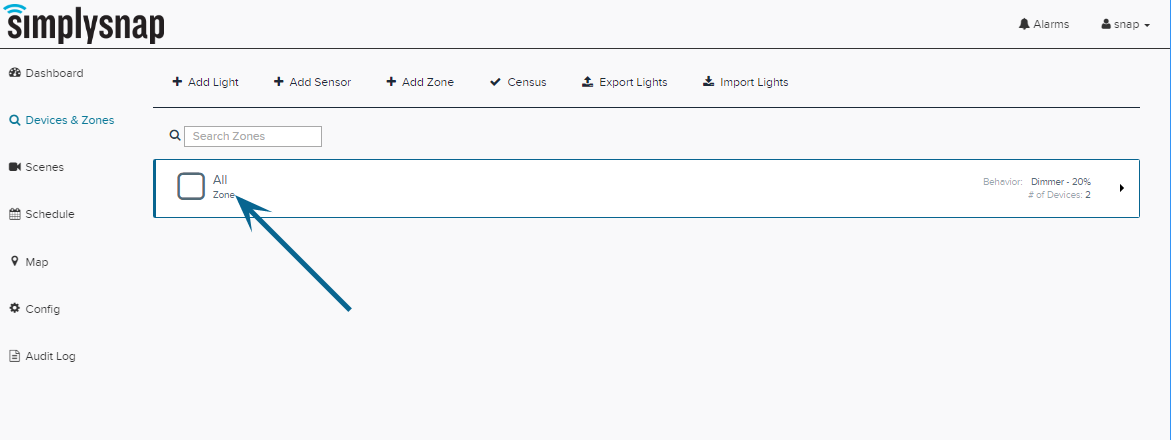Click the Config gear icon
This screenshot has height=440, width=1171.
pos(14,309)
